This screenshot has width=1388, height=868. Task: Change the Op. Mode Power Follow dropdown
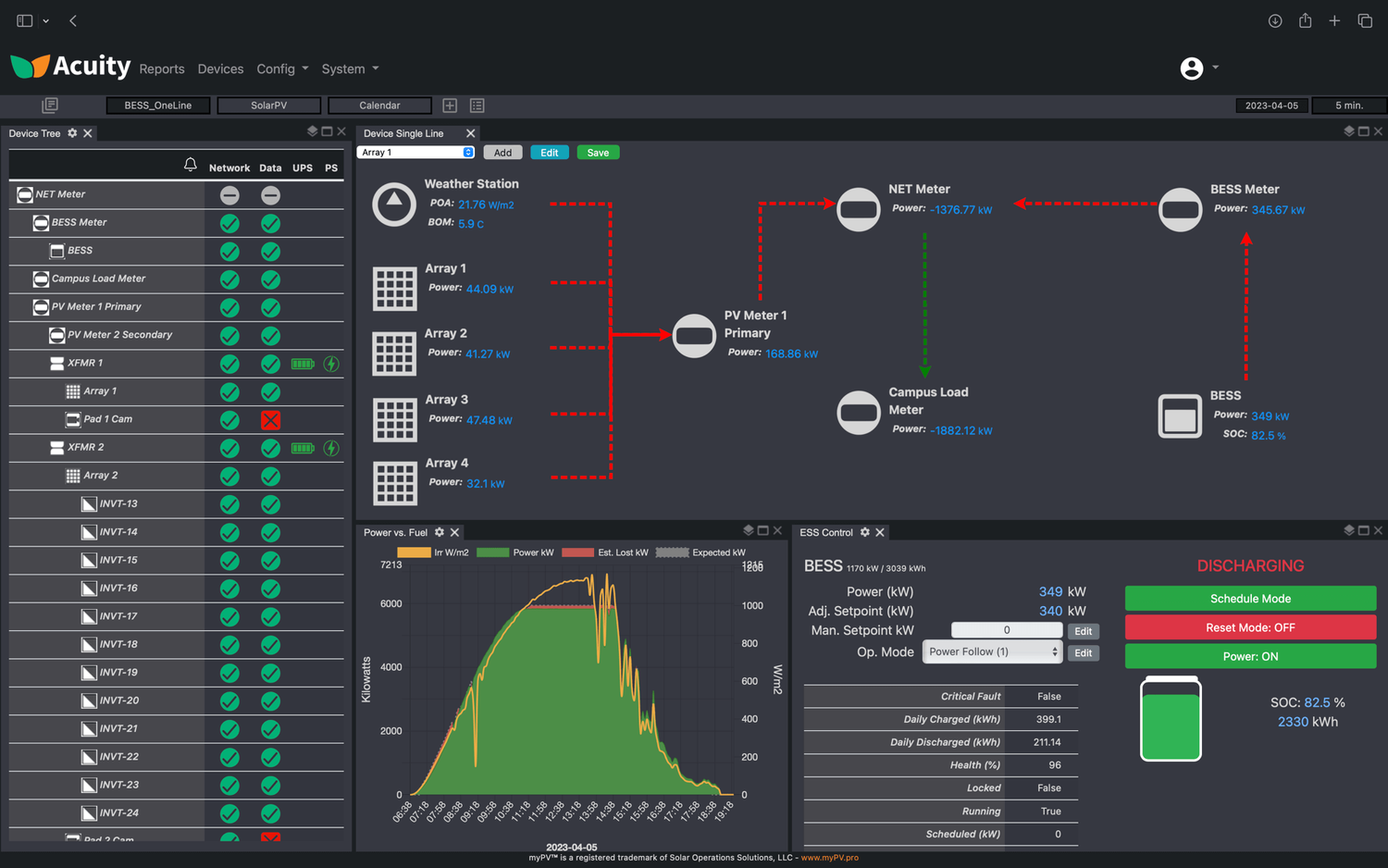[x=991, y=651]
